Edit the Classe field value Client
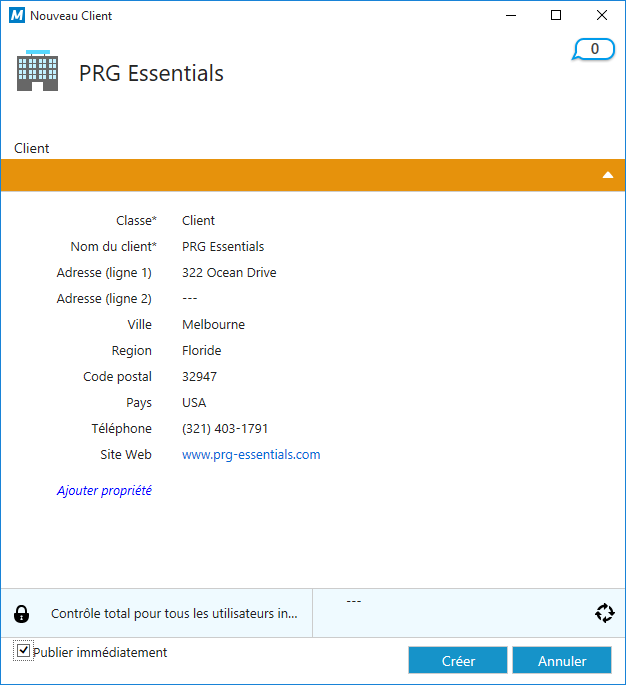This screenshot has width=626, height=685. (198, 221)
